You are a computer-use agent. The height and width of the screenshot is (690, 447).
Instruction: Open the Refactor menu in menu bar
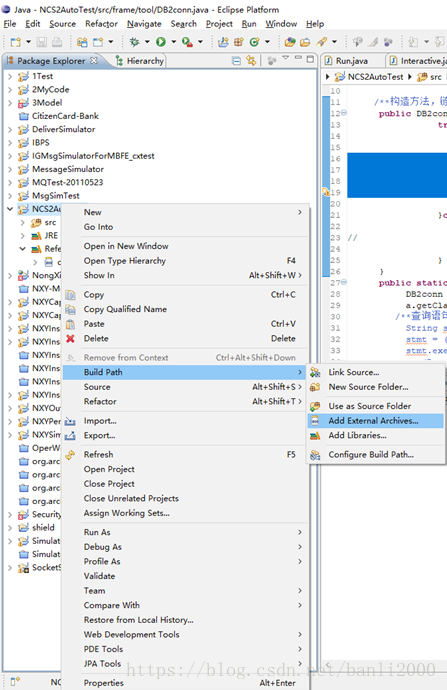point(101,24)
